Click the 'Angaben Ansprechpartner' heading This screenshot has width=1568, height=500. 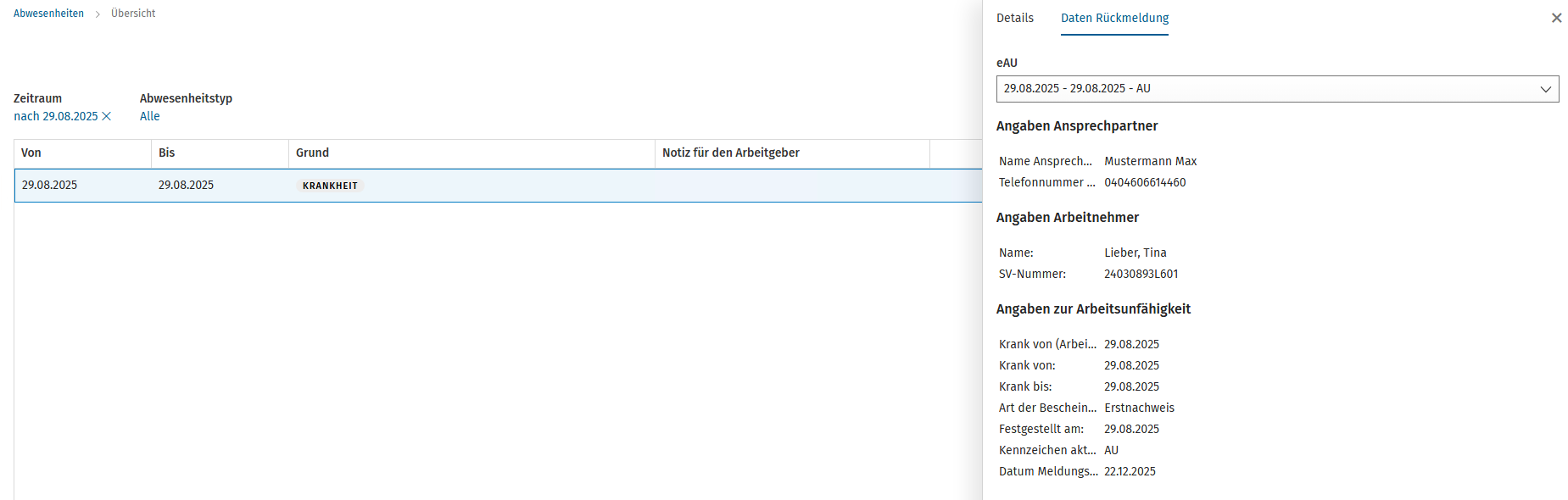pyautogui.click(x=1077, y=126)
